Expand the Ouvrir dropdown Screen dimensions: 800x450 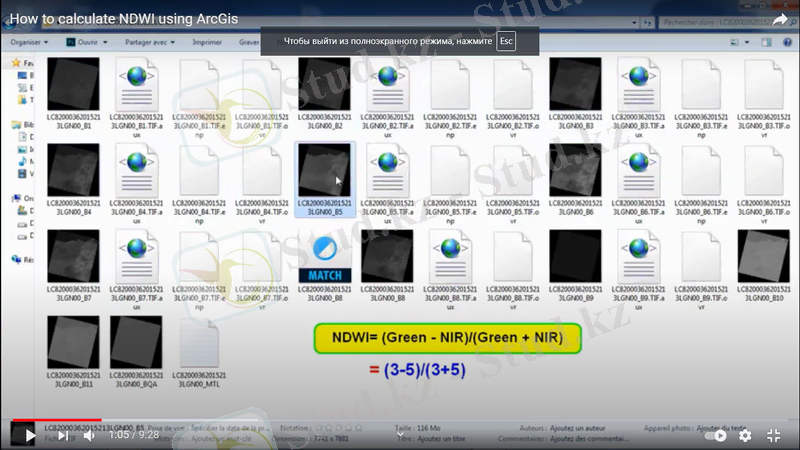coord(90,43)
